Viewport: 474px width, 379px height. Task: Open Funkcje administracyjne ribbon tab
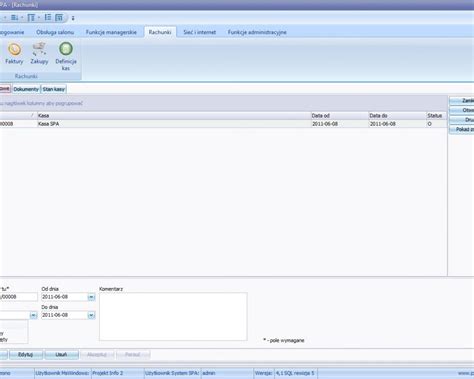click(x=257, y=32)
